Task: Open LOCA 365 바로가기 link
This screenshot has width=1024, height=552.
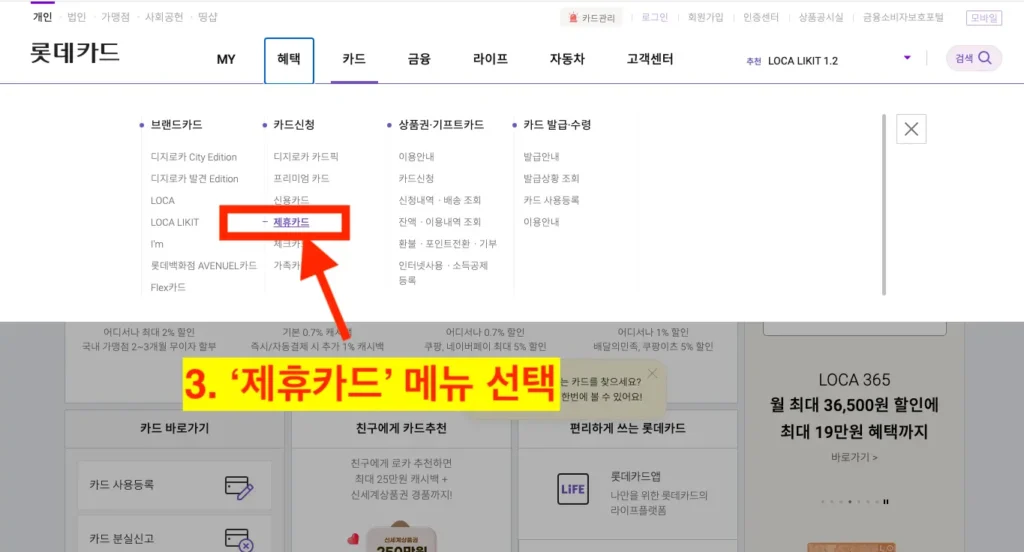Action: pyautogui.click(x=854, y=457)
